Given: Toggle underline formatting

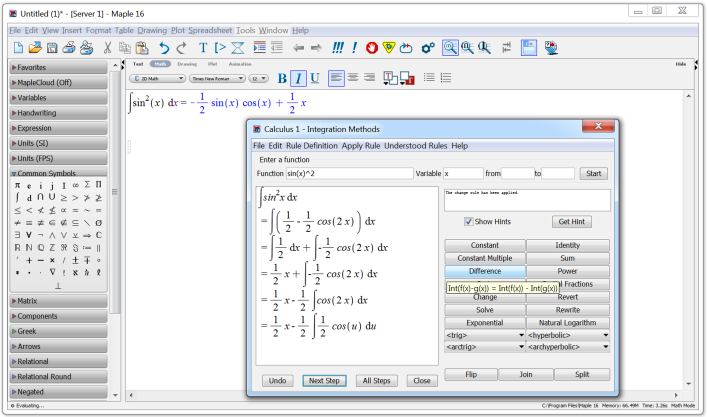Looking at the screenshot, I should pos(315,78).
